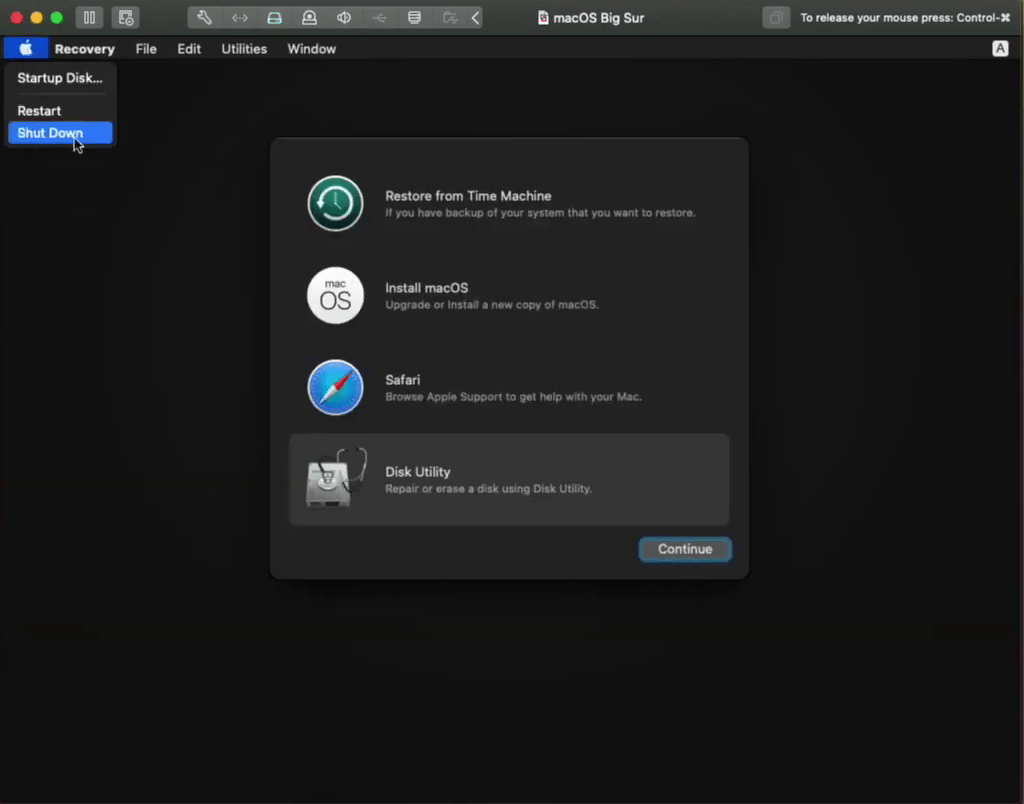
Task: Click the macOS installer icon
Action: [x=335, y=295]
